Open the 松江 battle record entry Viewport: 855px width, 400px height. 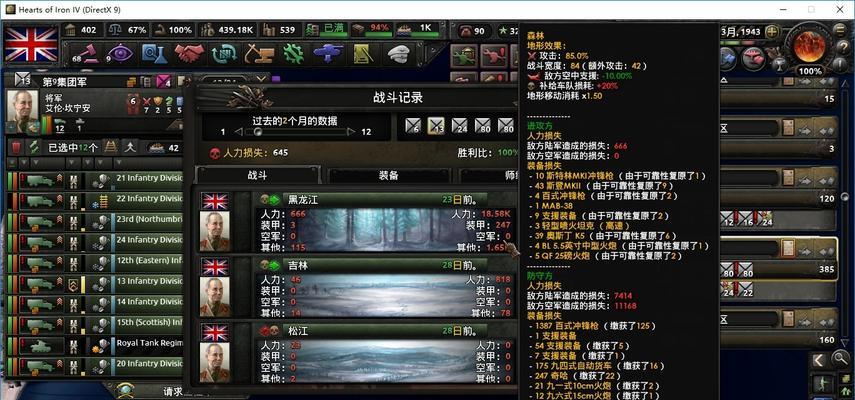tap(357, 353)
